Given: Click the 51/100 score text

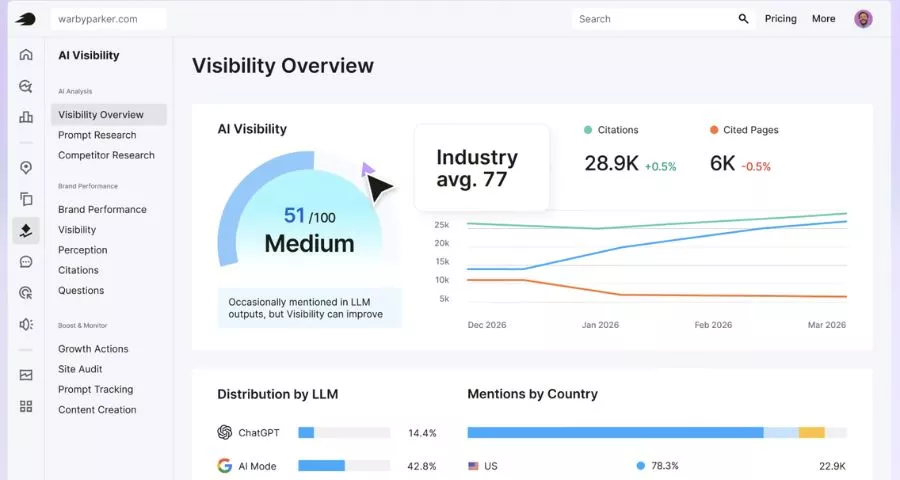Looking at the screenshot, I should pos(310,216).
